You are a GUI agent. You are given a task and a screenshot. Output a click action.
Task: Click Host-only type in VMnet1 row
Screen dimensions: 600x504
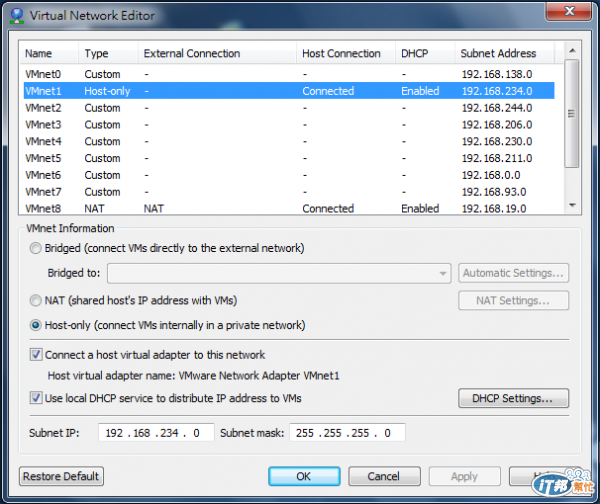[107, 91]
